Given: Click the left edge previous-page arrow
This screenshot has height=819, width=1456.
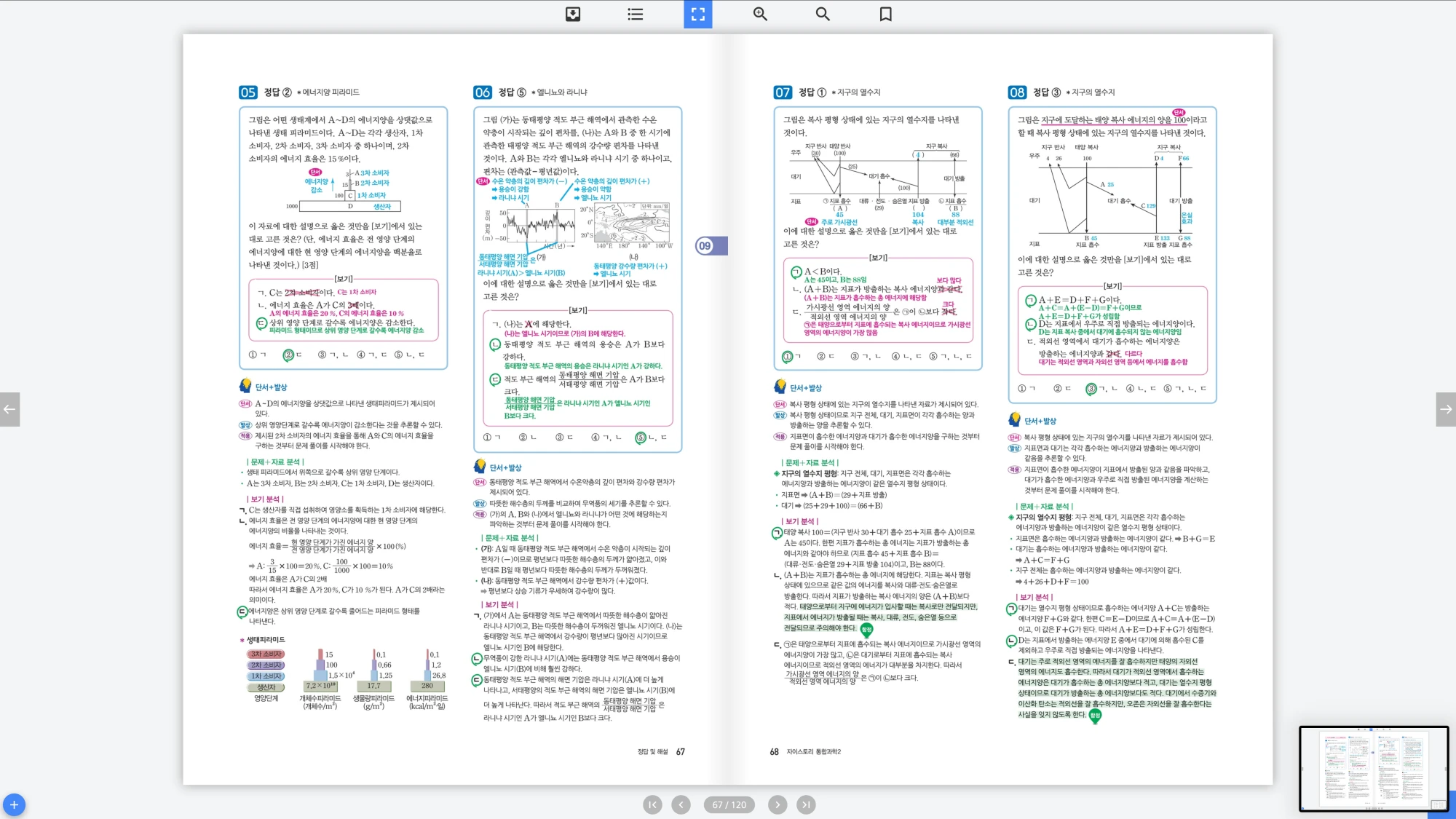Looking at the screenshot, I should point(9,409).
